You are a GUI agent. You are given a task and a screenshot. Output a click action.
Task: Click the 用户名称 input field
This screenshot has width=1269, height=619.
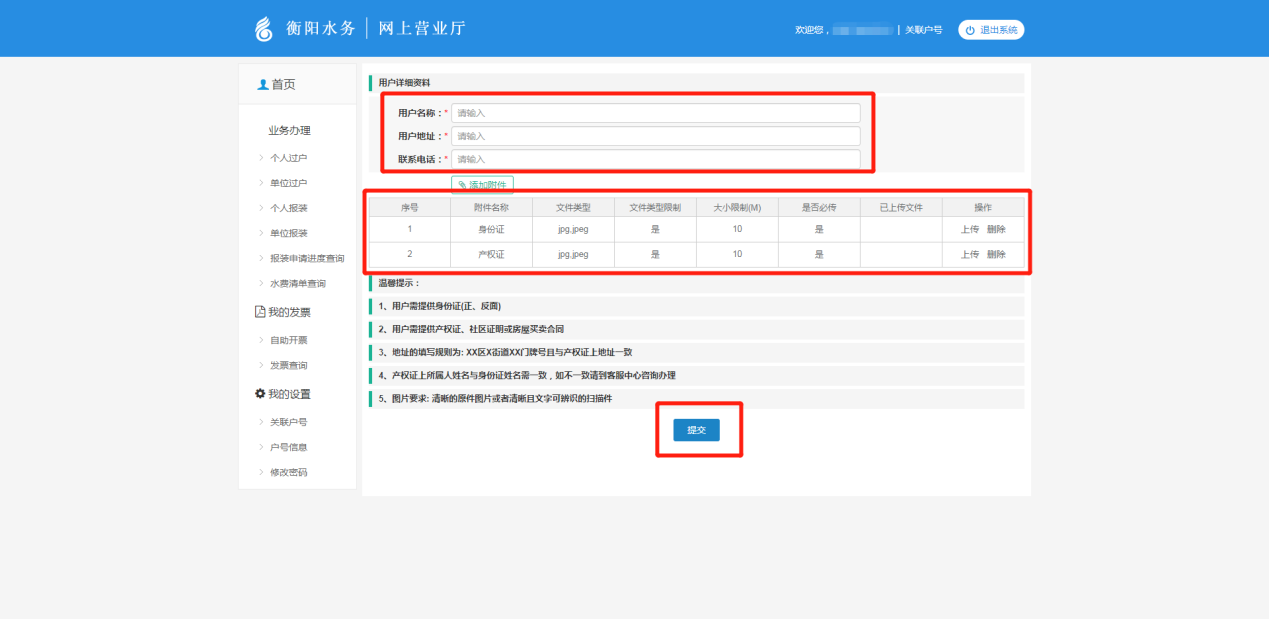pos(655,113)
